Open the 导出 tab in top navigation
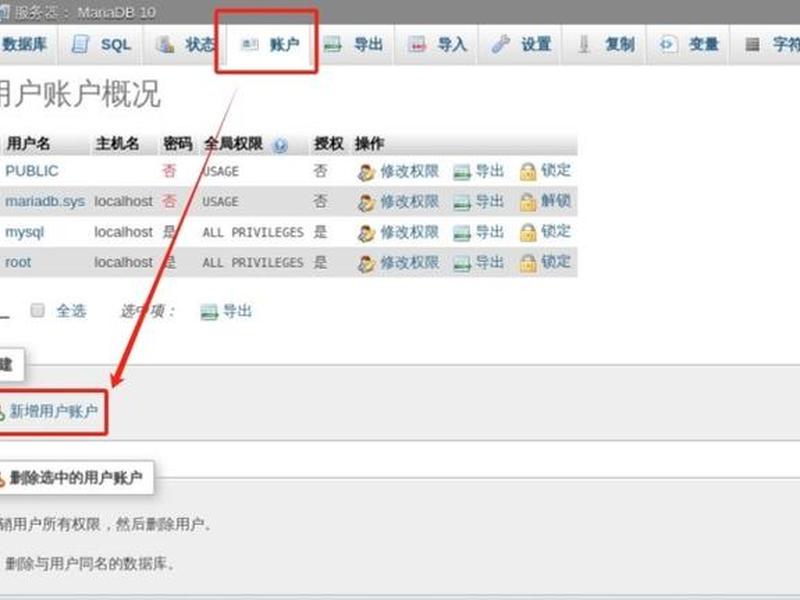The image size is (800, 600). (353, 45)
